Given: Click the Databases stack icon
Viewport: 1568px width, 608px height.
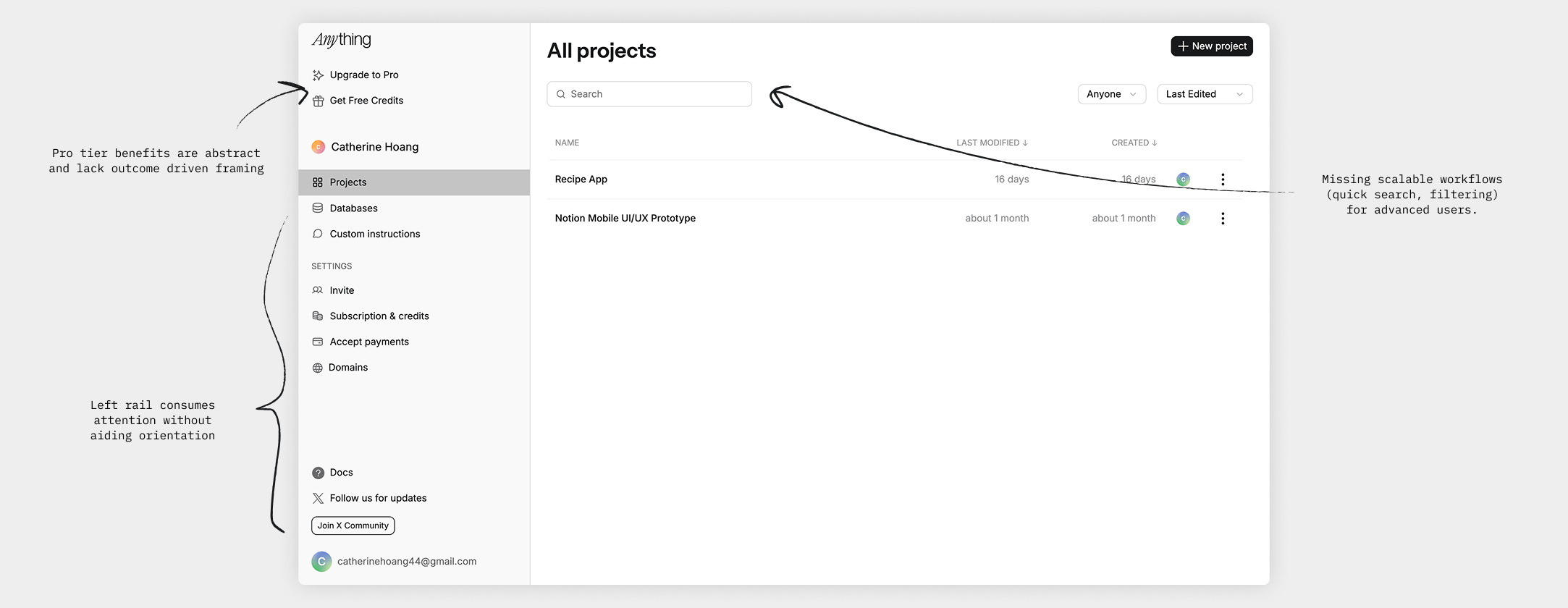Looking at the screenshot, I should pos(318,208).
